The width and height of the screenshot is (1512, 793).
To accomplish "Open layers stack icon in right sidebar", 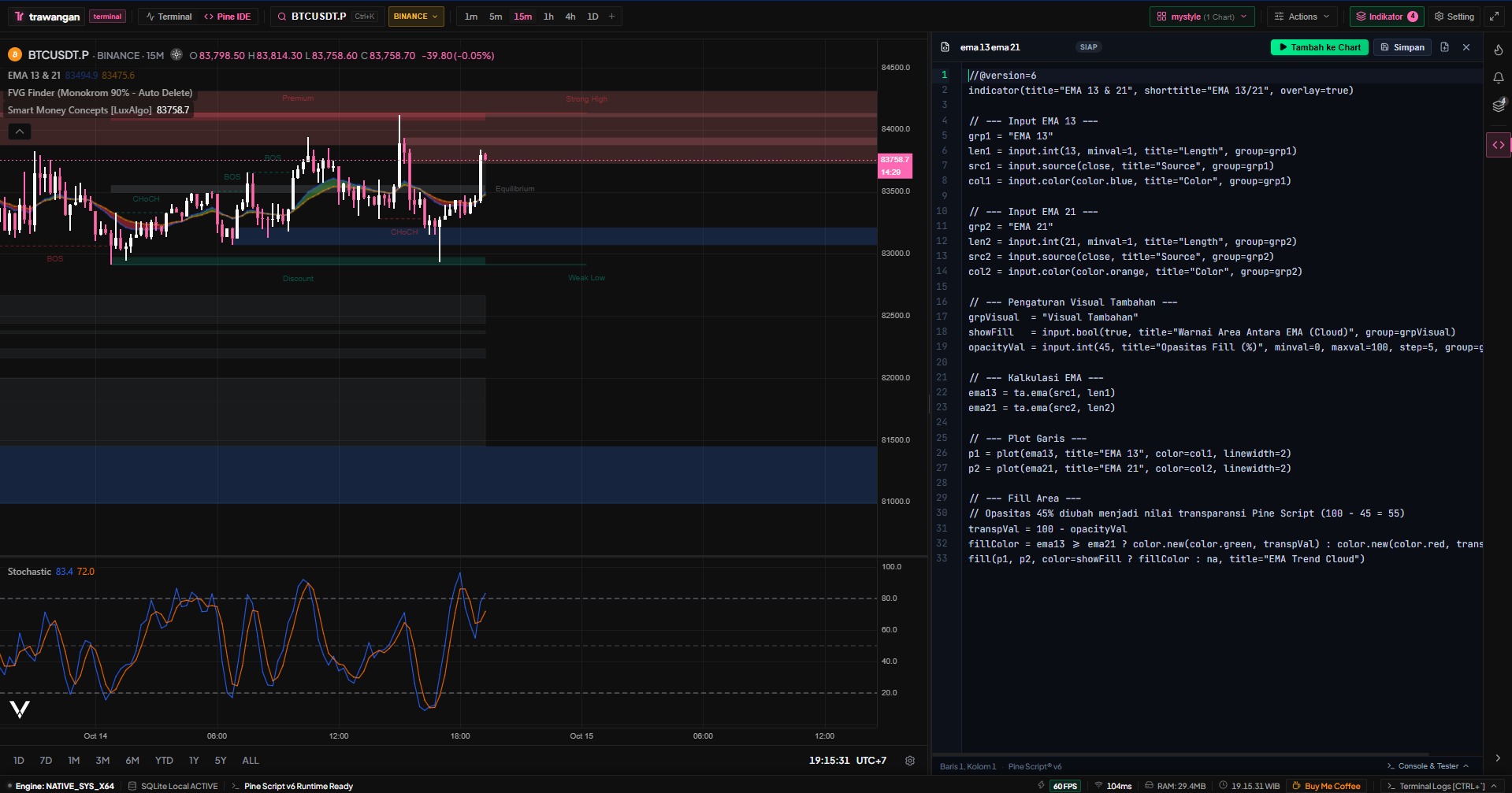I will click(x=1498, y=105).
